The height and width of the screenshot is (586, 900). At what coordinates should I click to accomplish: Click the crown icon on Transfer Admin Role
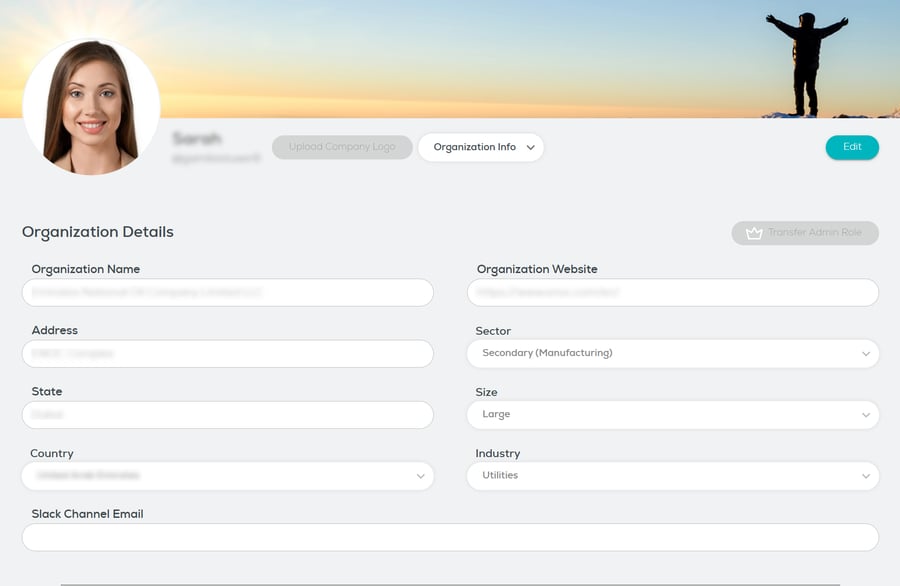(x=752, y=233)
